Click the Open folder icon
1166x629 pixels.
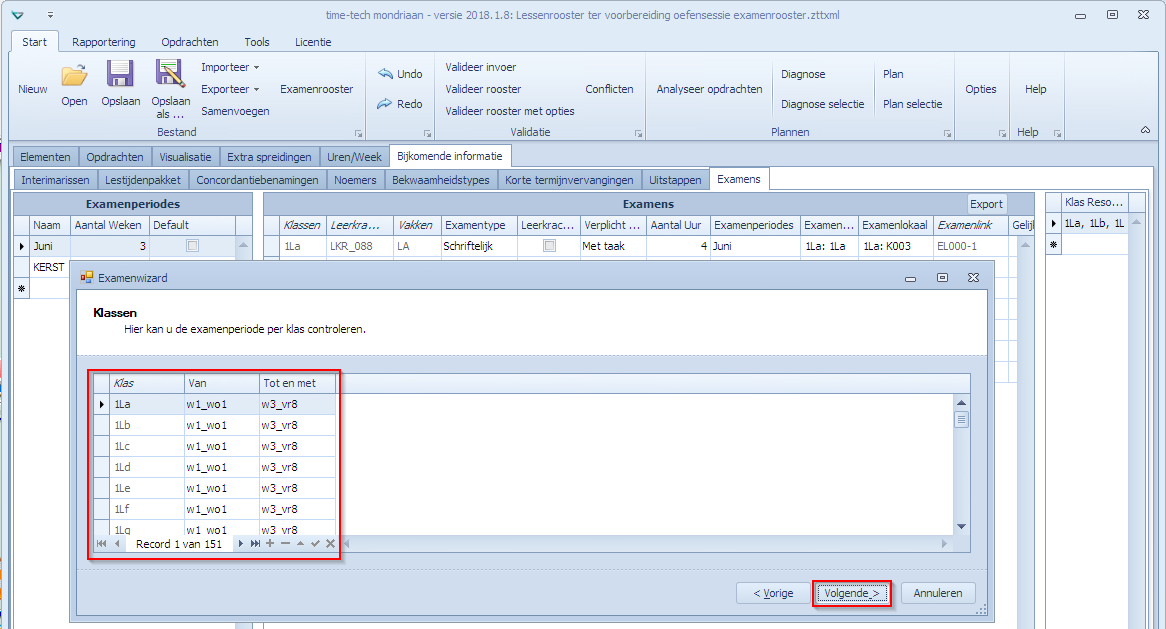(x=74, y=75)
